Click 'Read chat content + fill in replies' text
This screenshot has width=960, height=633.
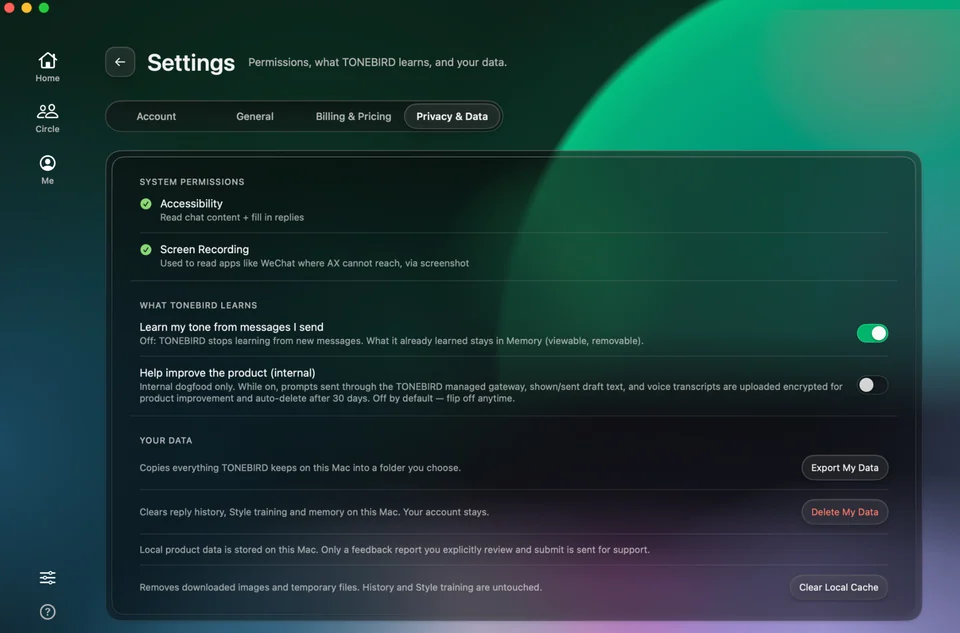tap(232, 217)
